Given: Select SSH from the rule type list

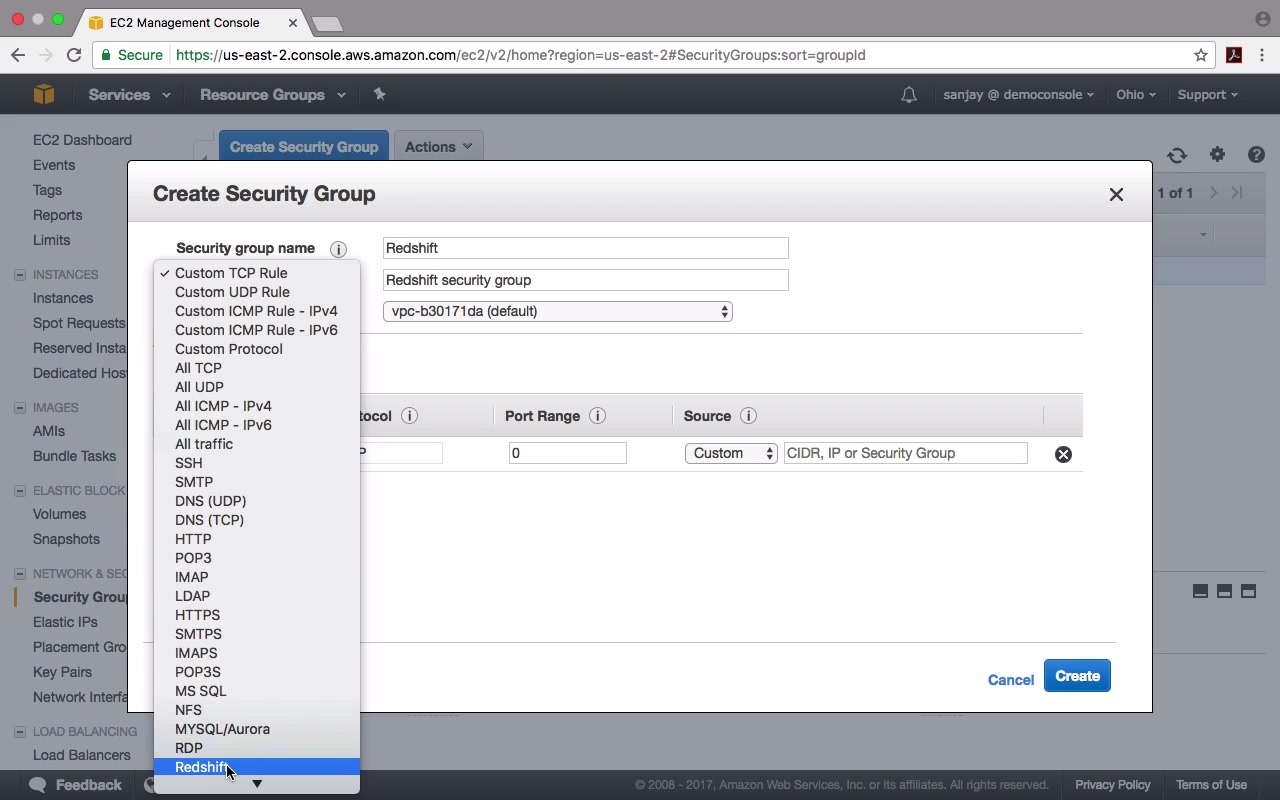Looking at the screenshot, I should click(x=257, y=463).
